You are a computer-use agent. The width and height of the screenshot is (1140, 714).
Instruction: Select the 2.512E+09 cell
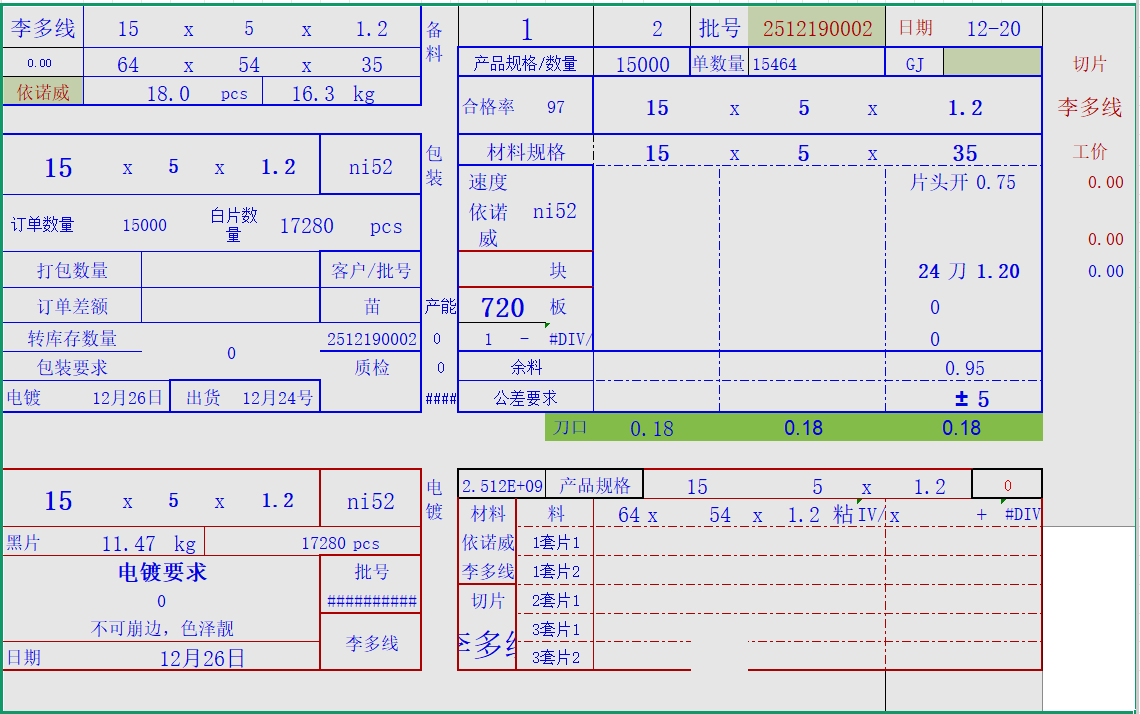[502, 486]
